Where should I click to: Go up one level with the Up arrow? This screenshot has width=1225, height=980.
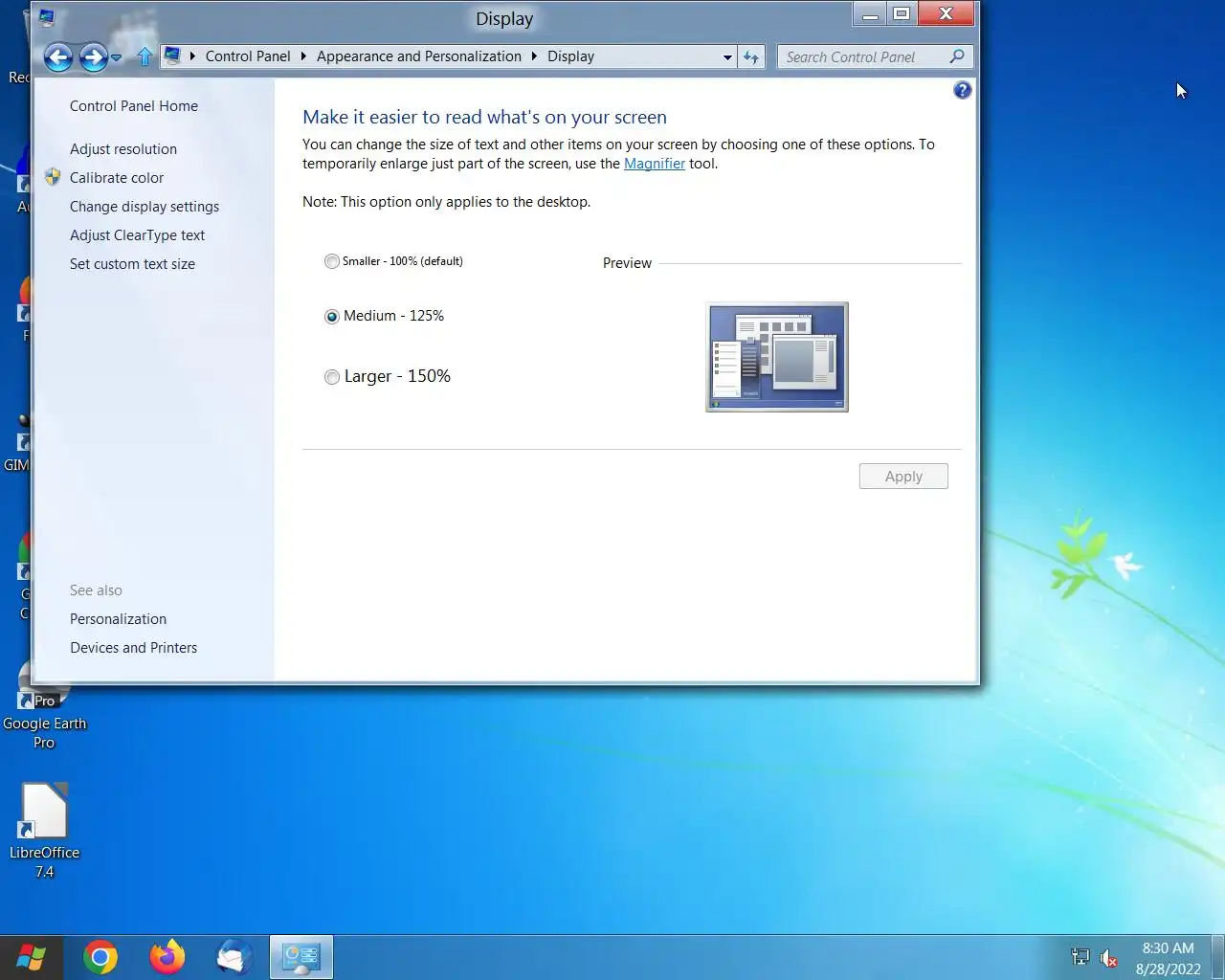[145, 57]
